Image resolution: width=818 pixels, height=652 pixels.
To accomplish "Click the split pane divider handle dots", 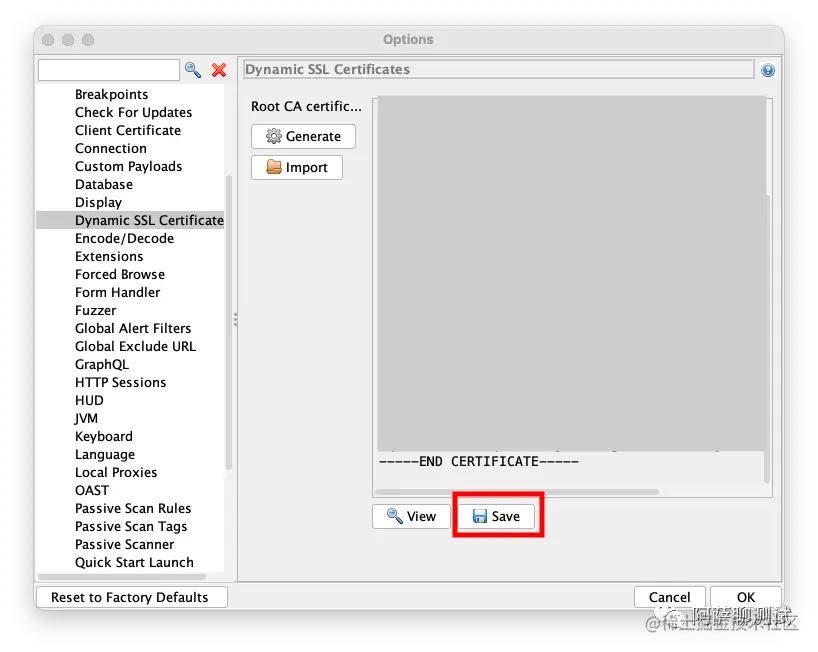I will 236,319.
